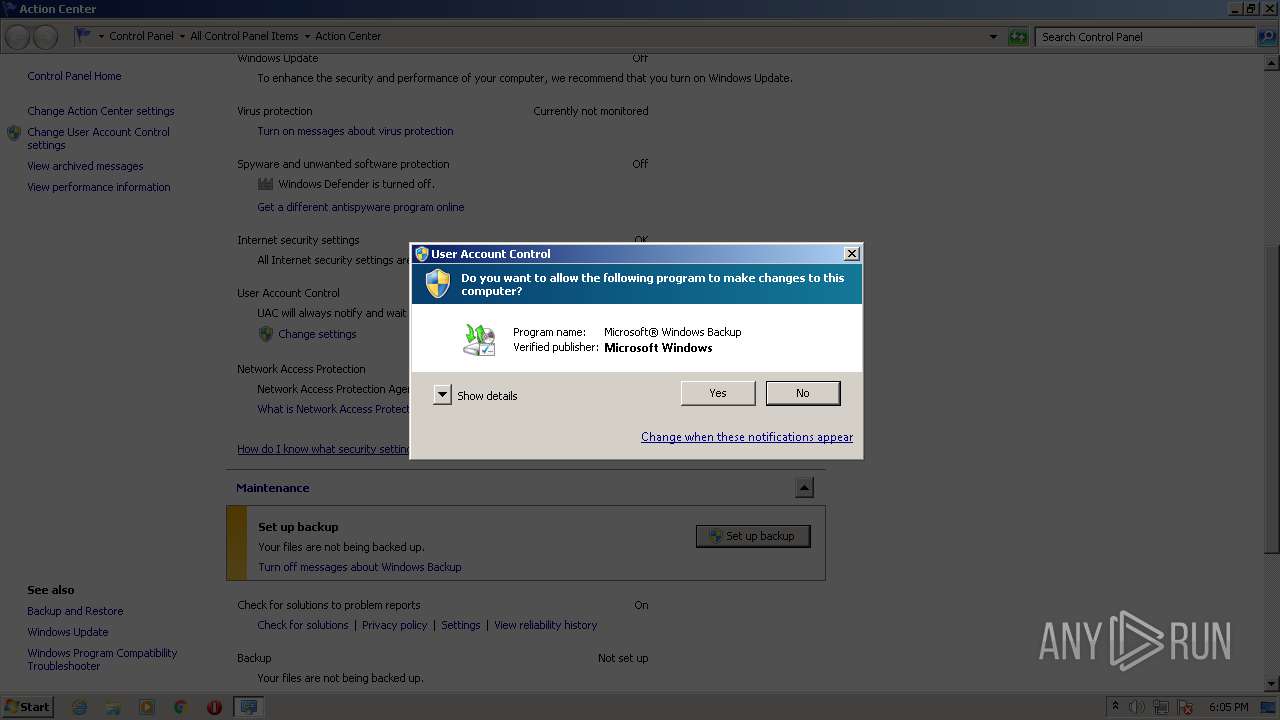
Task: Open dropdown arrow after Control Panel breadcrumb
Action: pos(182,36)
